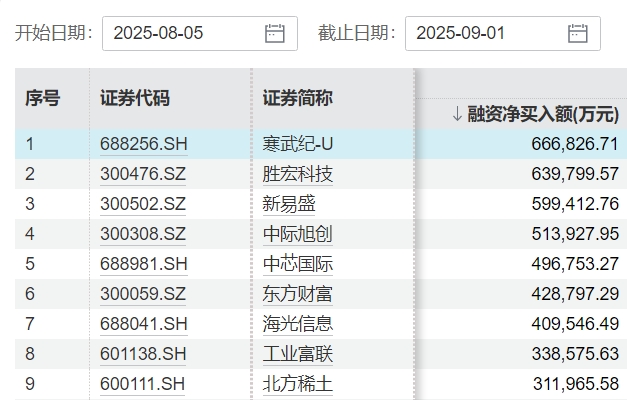Open stock code 688981.SH
This screenshot has height=400, width=627.
coord(144,264)
